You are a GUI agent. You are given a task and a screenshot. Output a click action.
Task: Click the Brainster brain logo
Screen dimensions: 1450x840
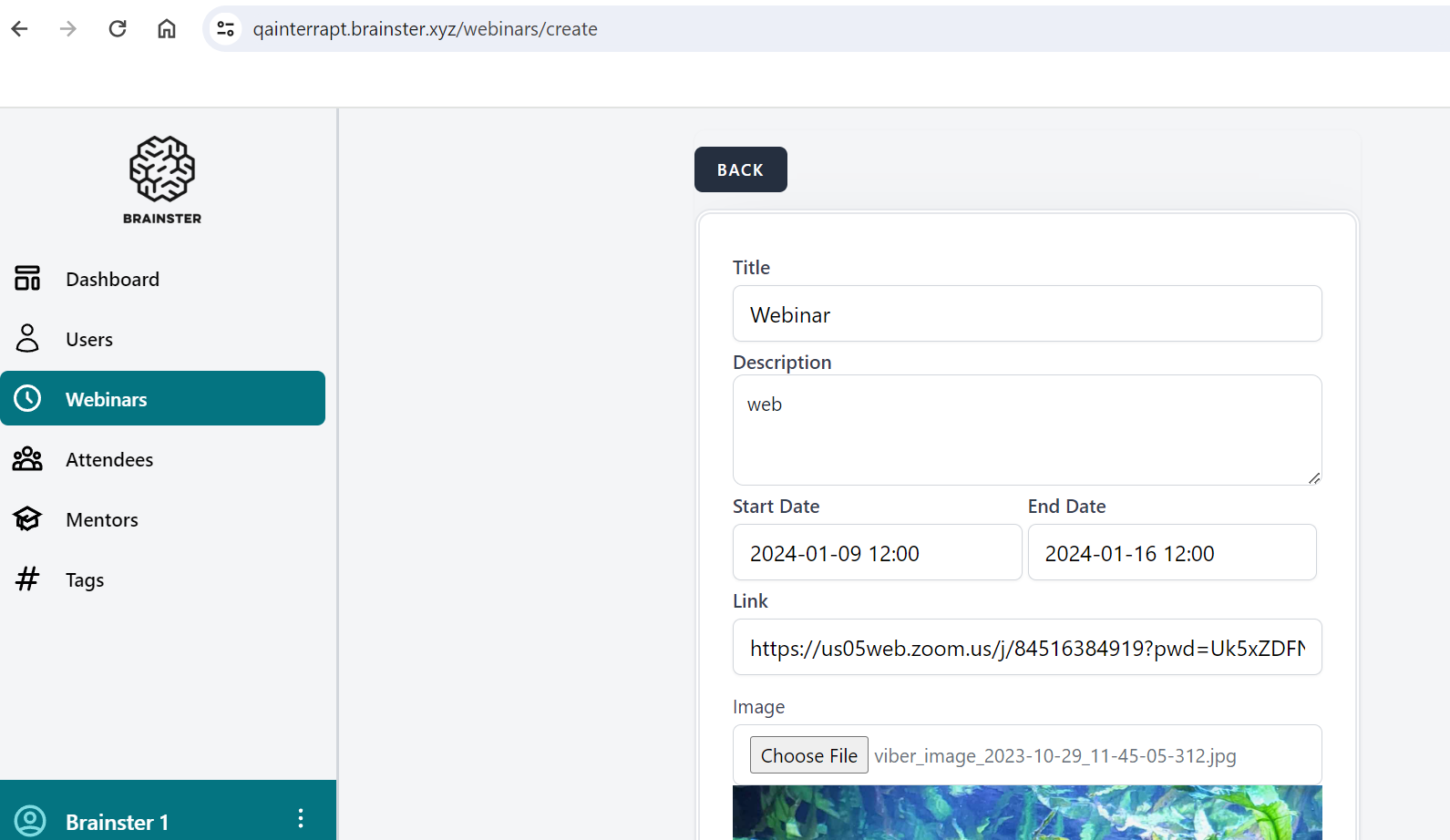point(162,169)
